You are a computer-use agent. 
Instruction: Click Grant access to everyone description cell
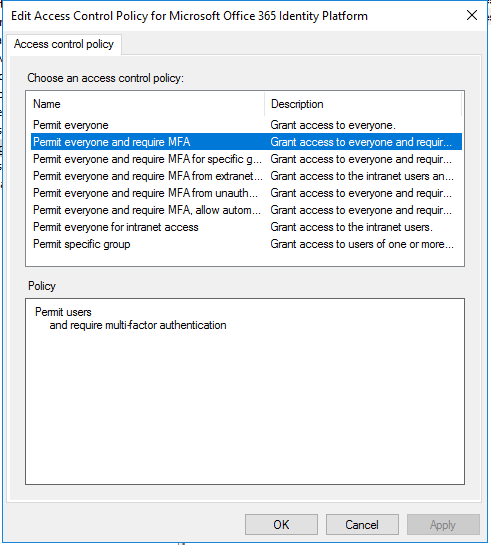pyautogui.click(x=333, y=125)
